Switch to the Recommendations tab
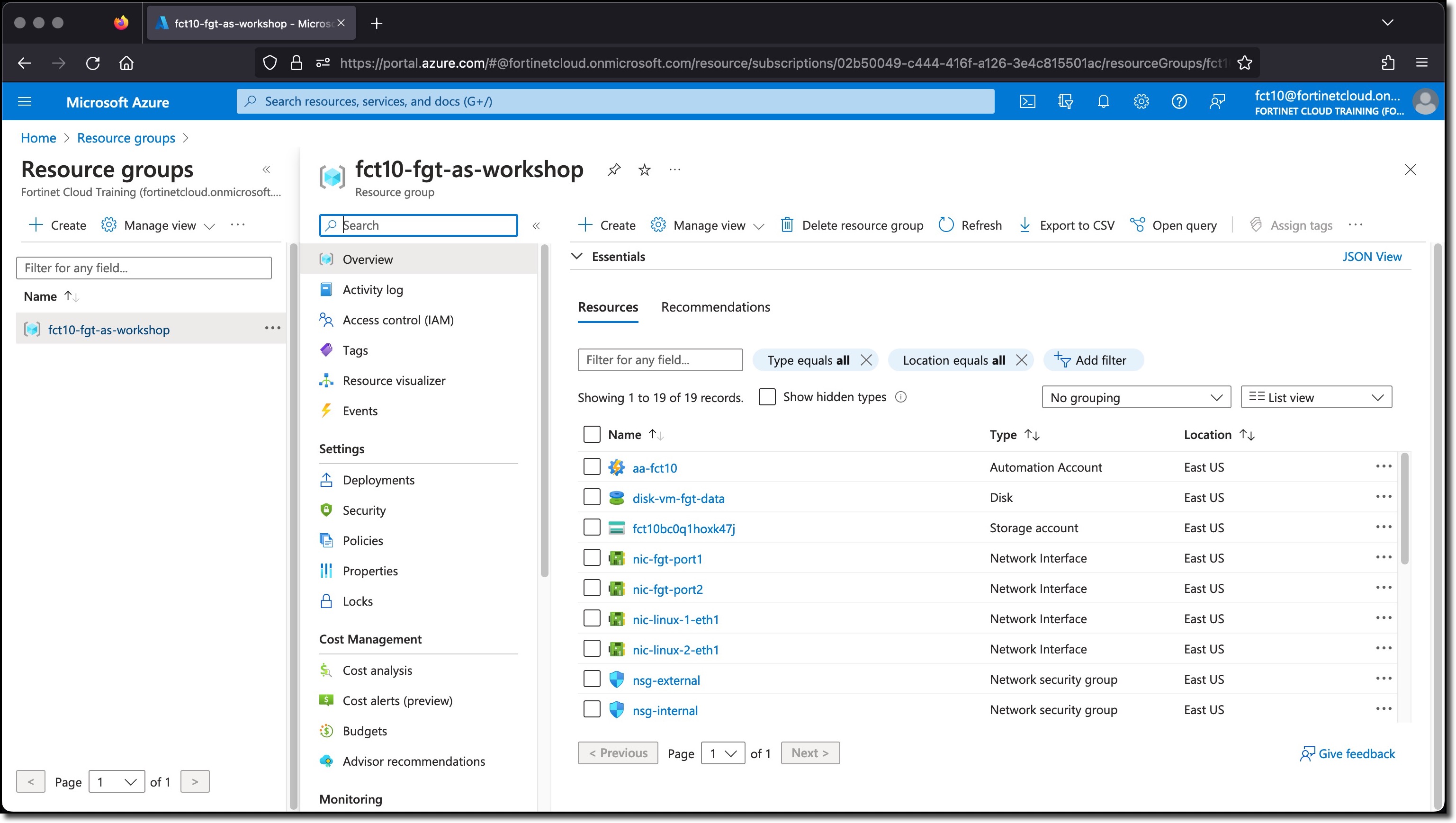 tap(716, 307)
